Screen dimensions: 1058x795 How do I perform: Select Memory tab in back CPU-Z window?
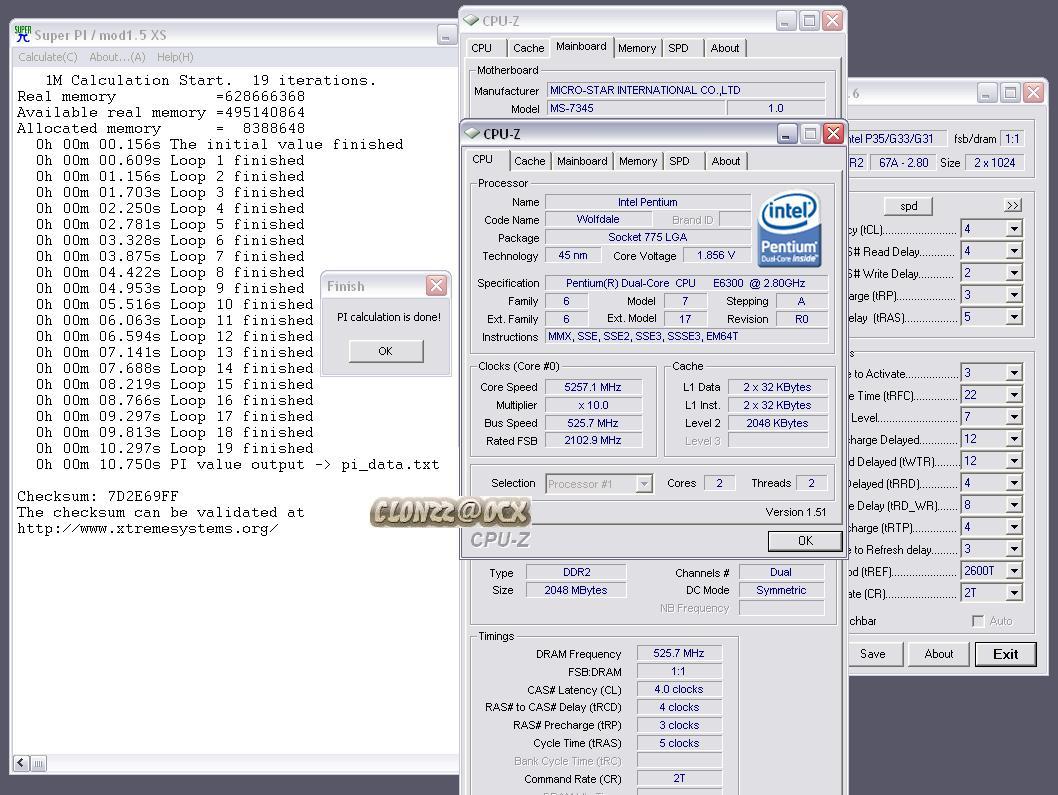click(x=636, y=48)
